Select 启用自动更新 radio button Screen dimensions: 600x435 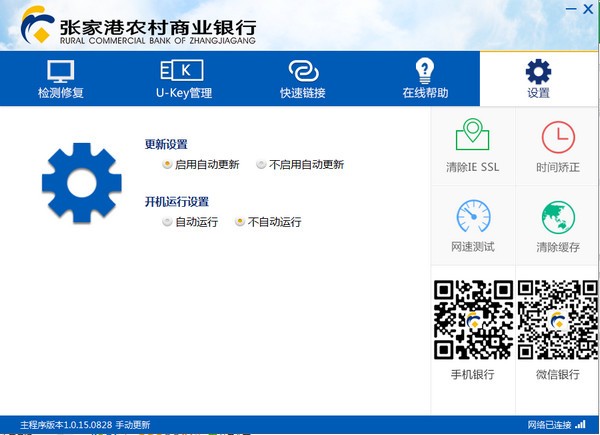167,165
